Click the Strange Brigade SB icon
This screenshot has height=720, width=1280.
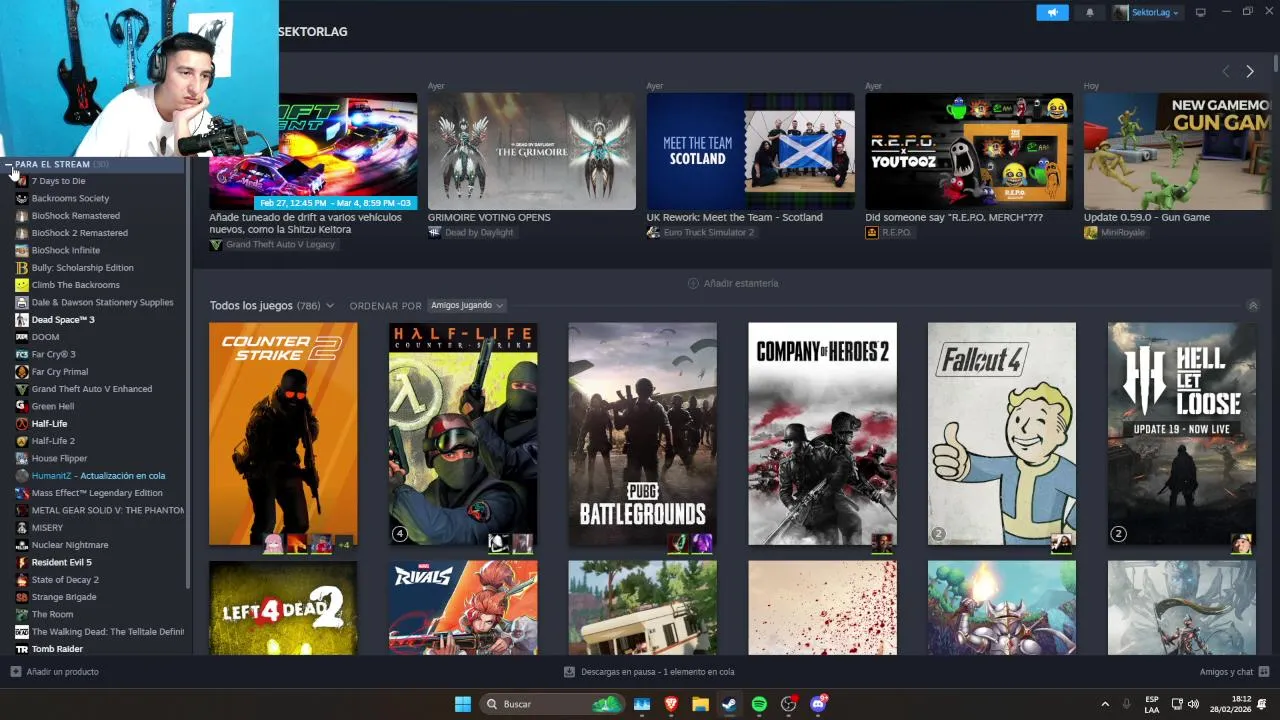click(x=22, y=597)
